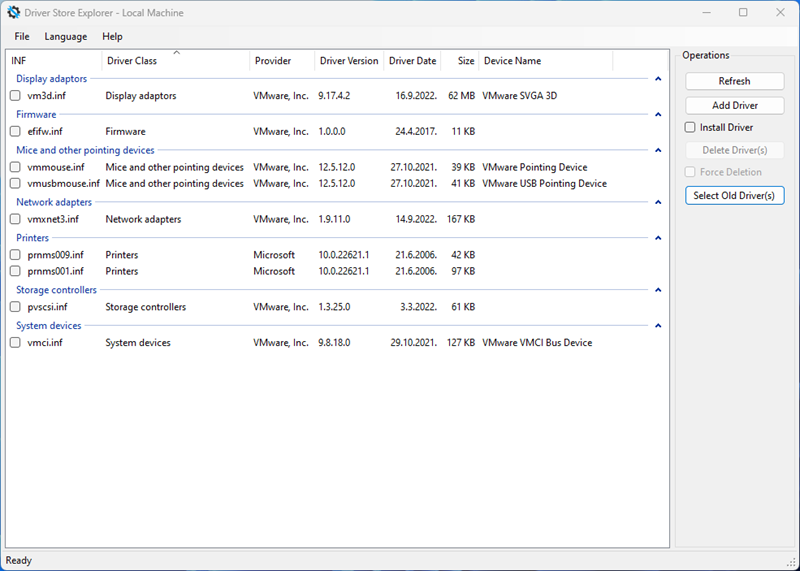Sort by Driver Version column header
The height and width of the screenshot is (571, 800).
349,61
